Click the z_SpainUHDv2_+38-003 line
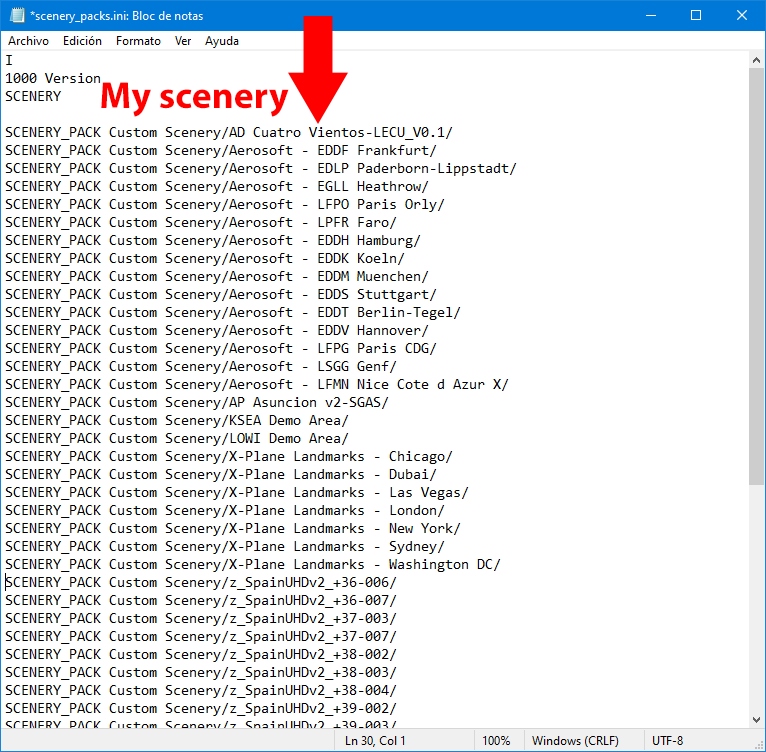 [201, 673]
